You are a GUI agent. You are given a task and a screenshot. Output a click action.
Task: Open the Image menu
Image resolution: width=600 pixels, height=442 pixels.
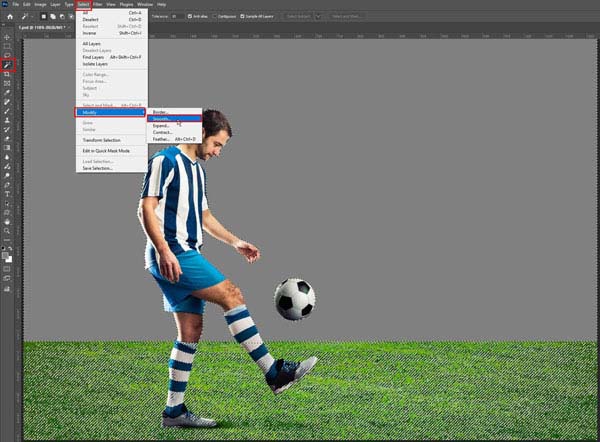click(x=40, y=5)
